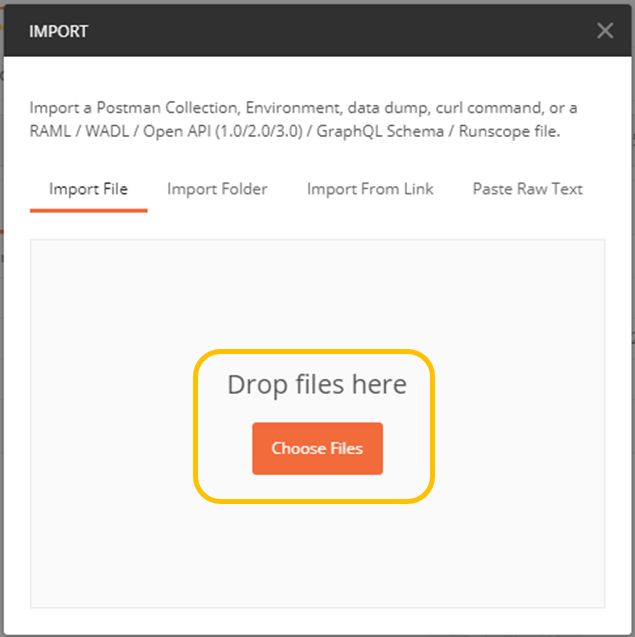Click the word 'WADL' in the description
635x637 pixels.
pyautogui.click(x=107, y=132)
